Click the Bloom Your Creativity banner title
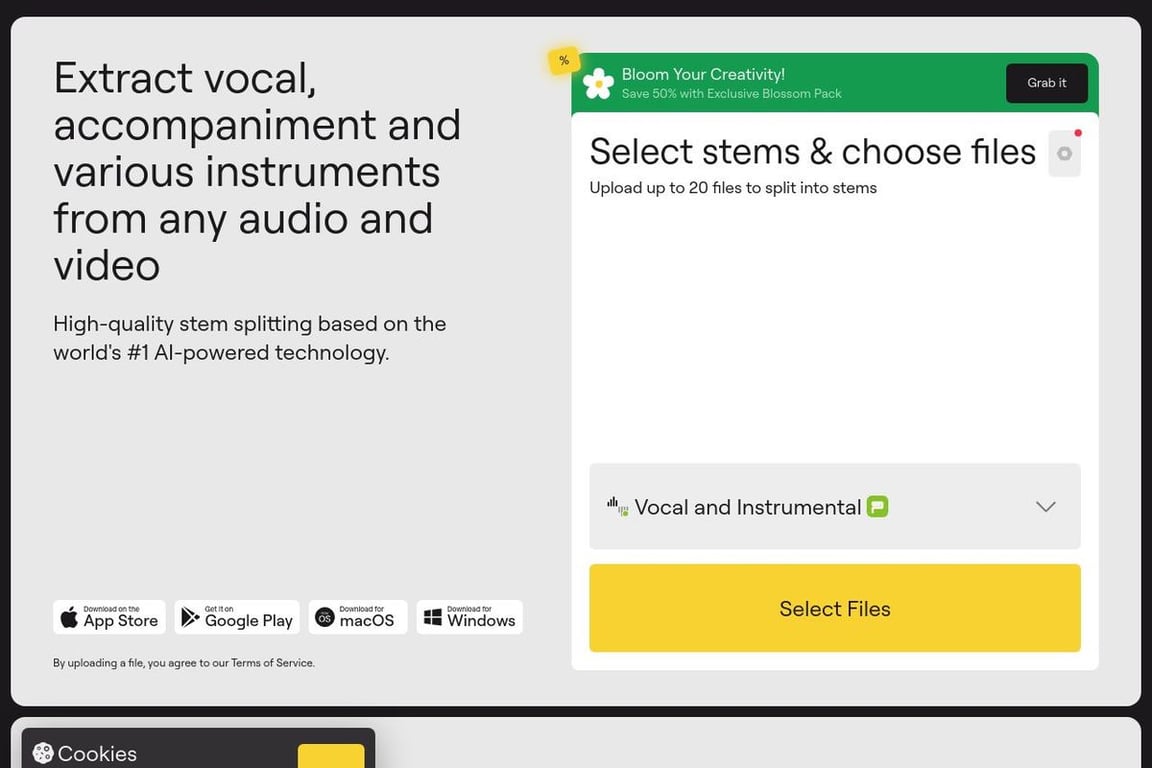This screenshot has height=768, width=1152. (x=703, y=74)
